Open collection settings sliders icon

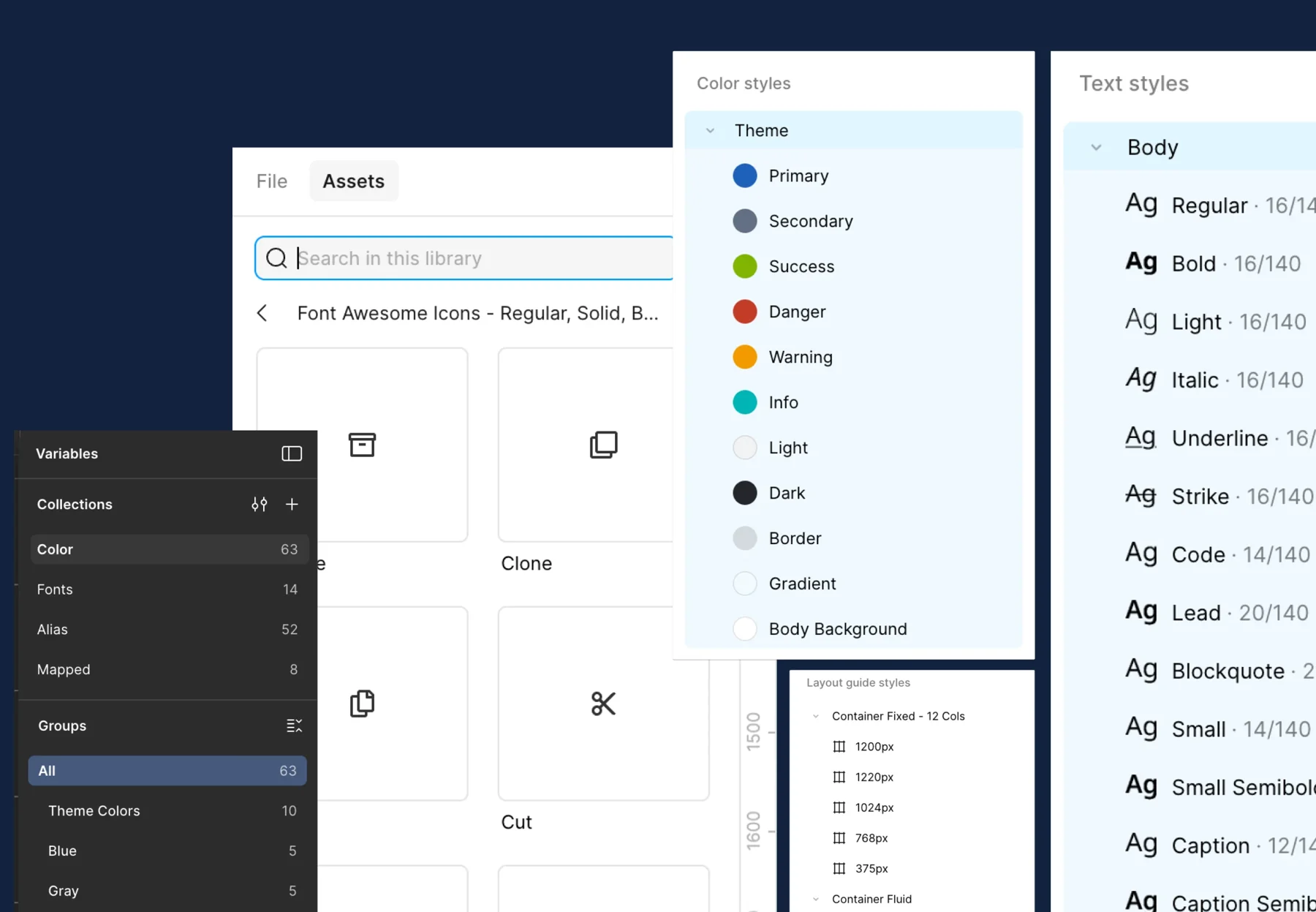click(259, 504)
